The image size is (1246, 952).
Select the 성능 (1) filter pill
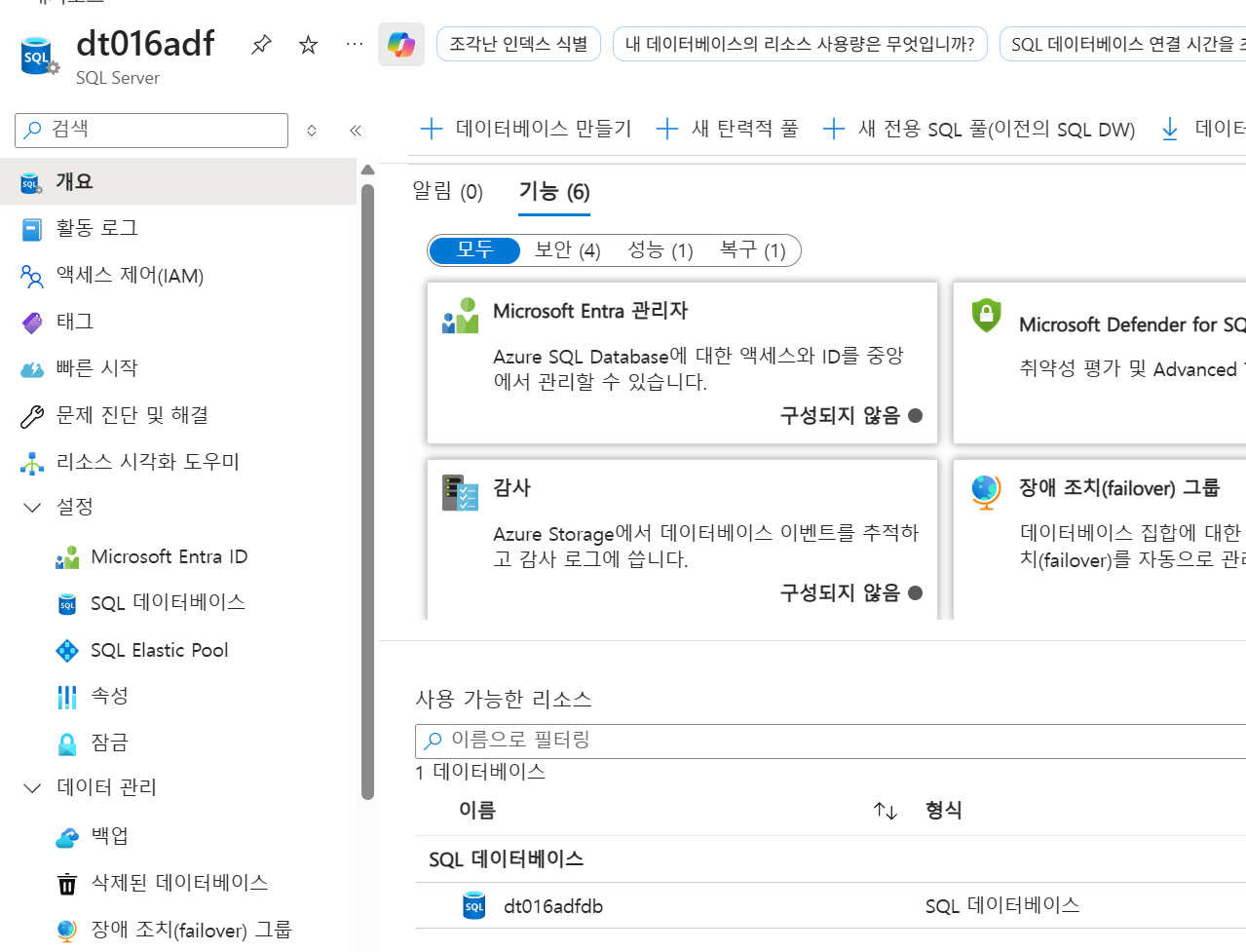(661, 250)
